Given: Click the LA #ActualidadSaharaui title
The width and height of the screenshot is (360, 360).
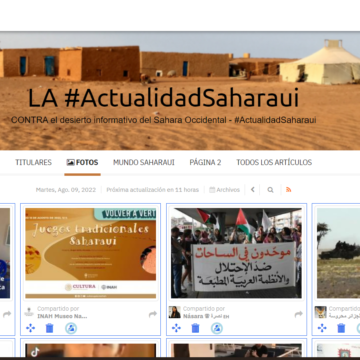Looking at the screenshot, I should point(163,98).
